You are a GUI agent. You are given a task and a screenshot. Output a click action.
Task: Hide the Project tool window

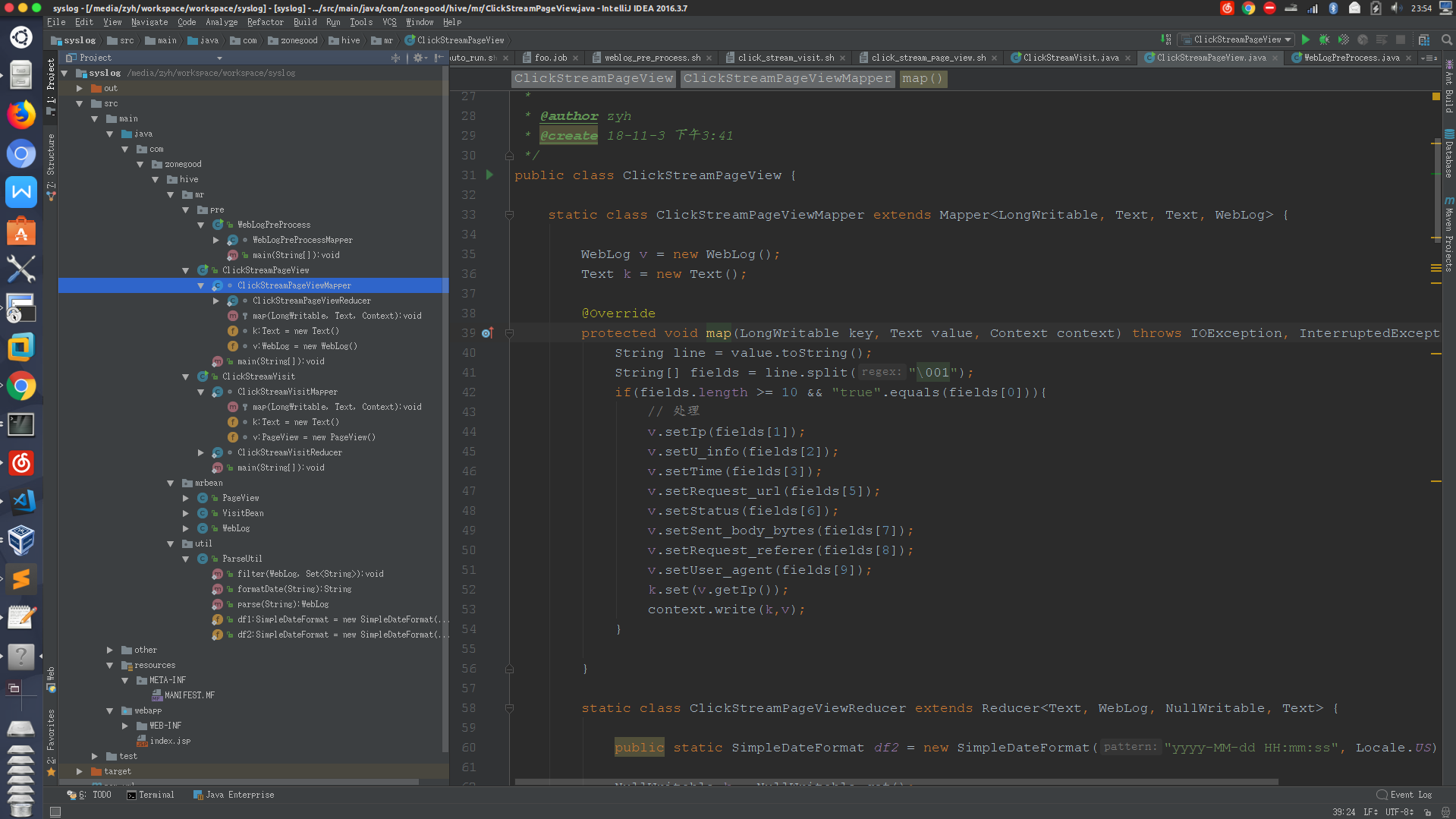[x=439, y=58]
